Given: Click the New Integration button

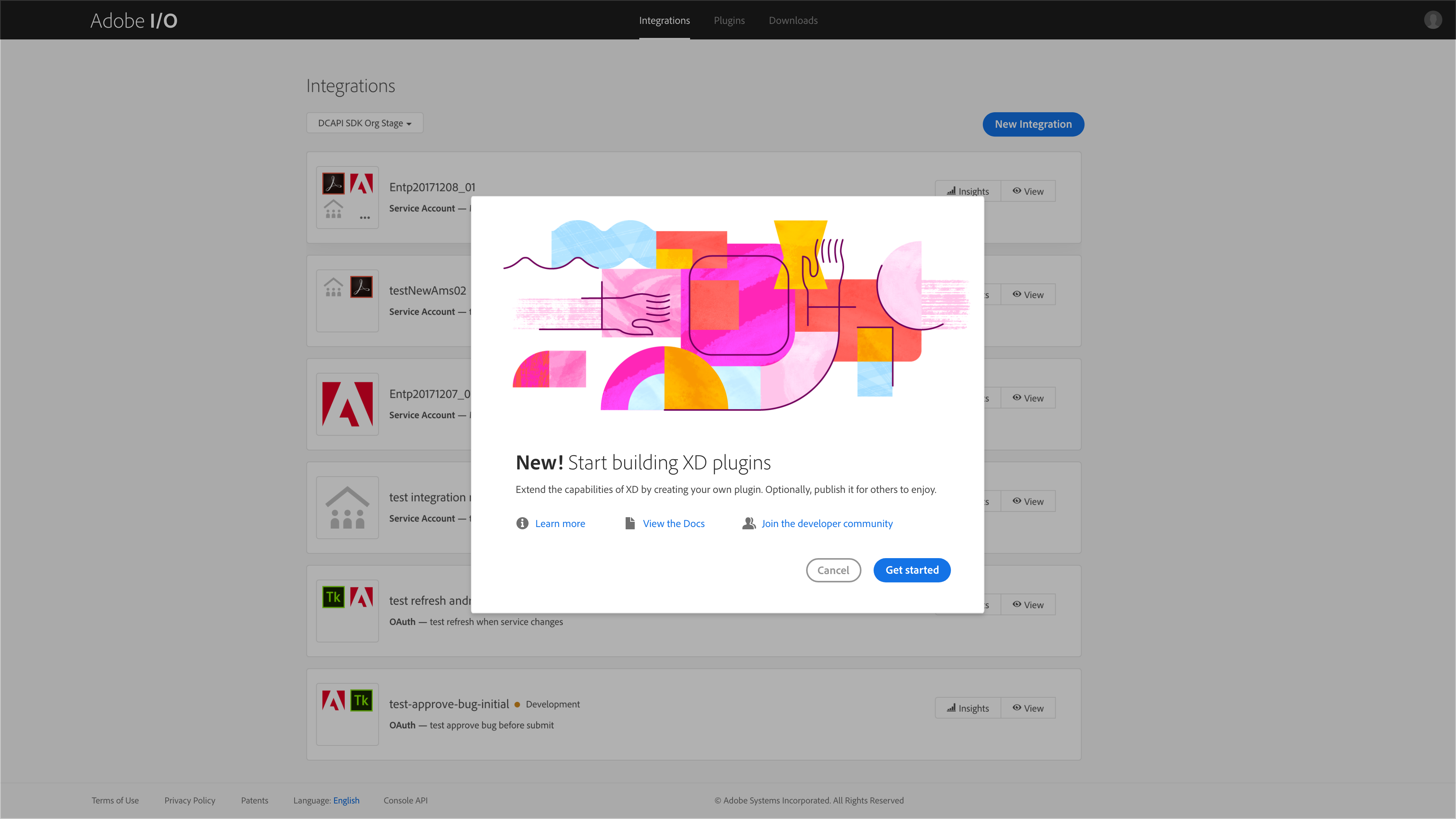Looking at the screenshot, I should pyautogui.click(x=1032, y=124).
